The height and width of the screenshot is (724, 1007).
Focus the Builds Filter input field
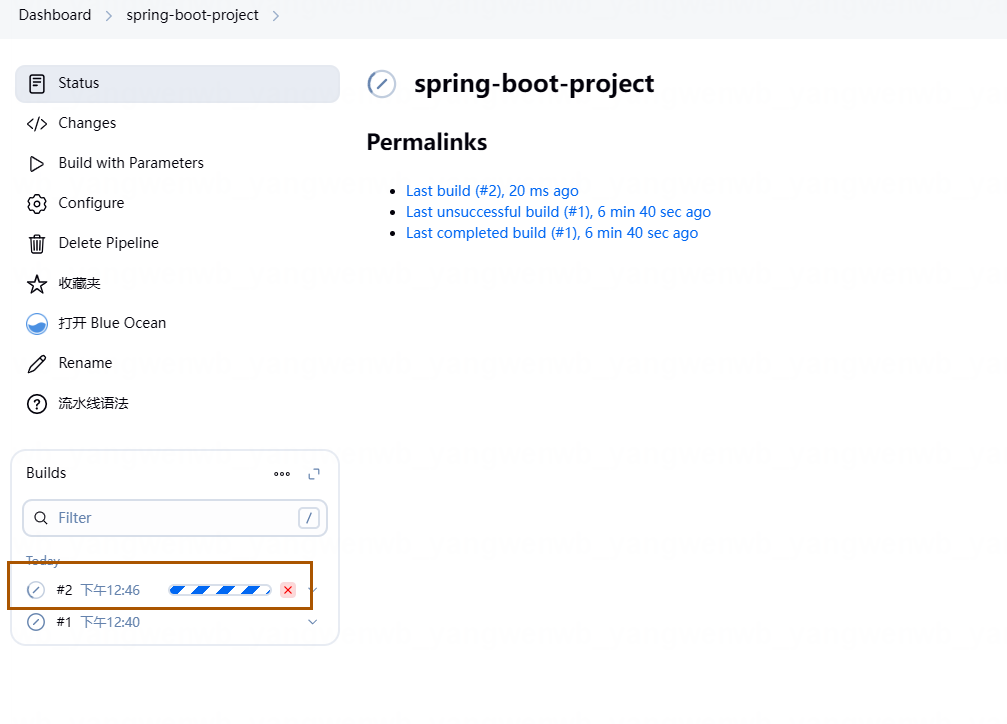tap(175, 518)
